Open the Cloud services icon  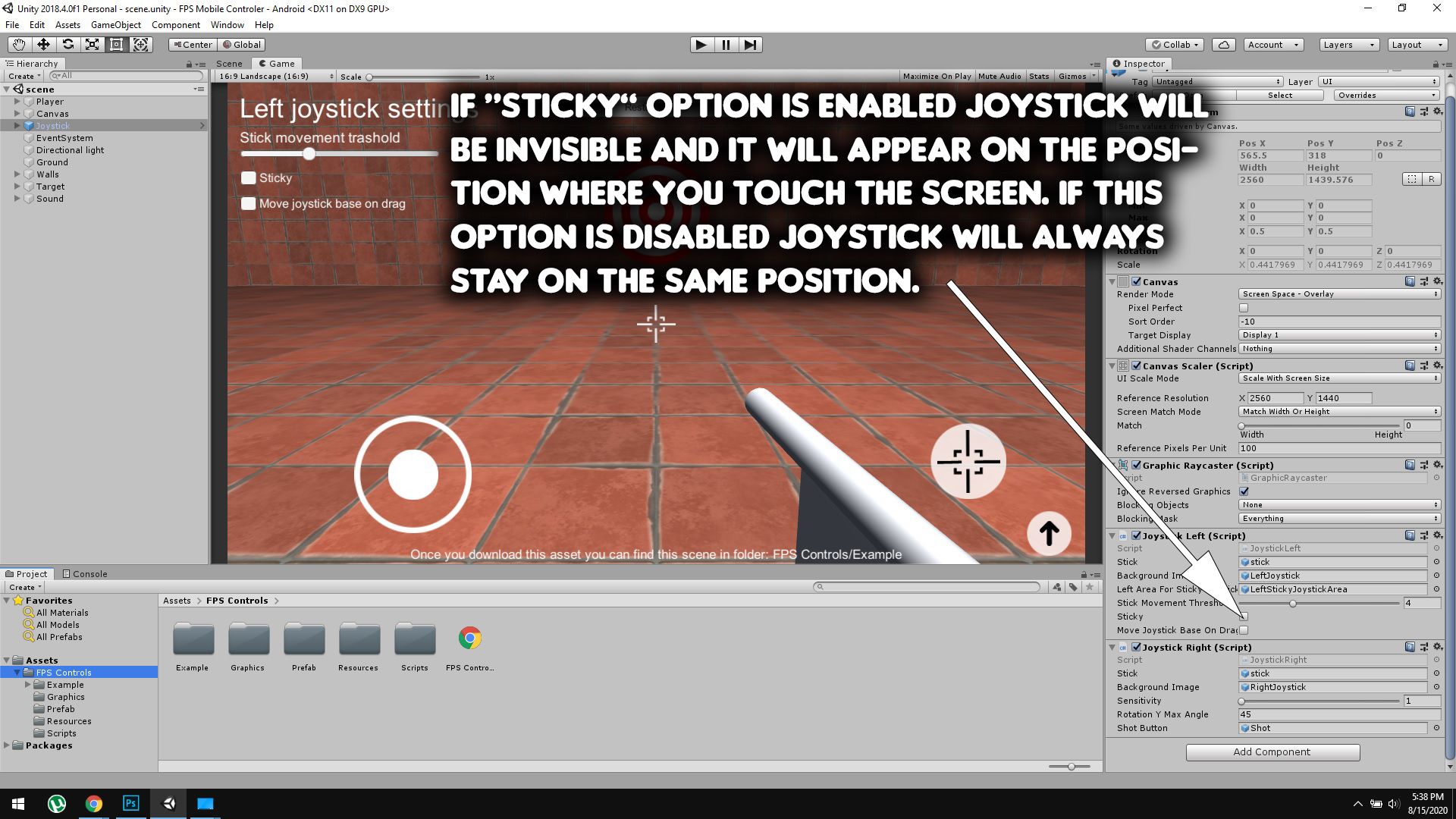tap(1223, 45)
